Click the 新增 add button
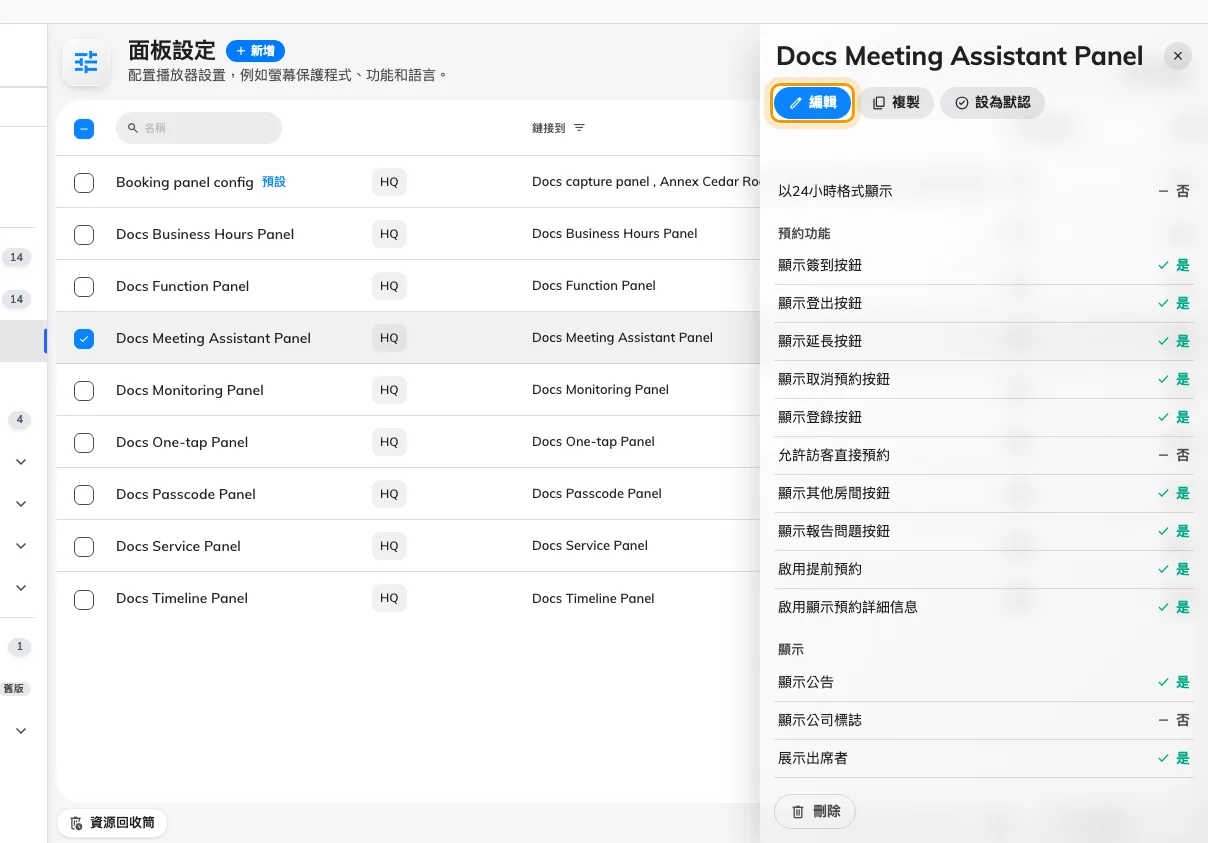 pyautogui.click(x=256, y=50)
